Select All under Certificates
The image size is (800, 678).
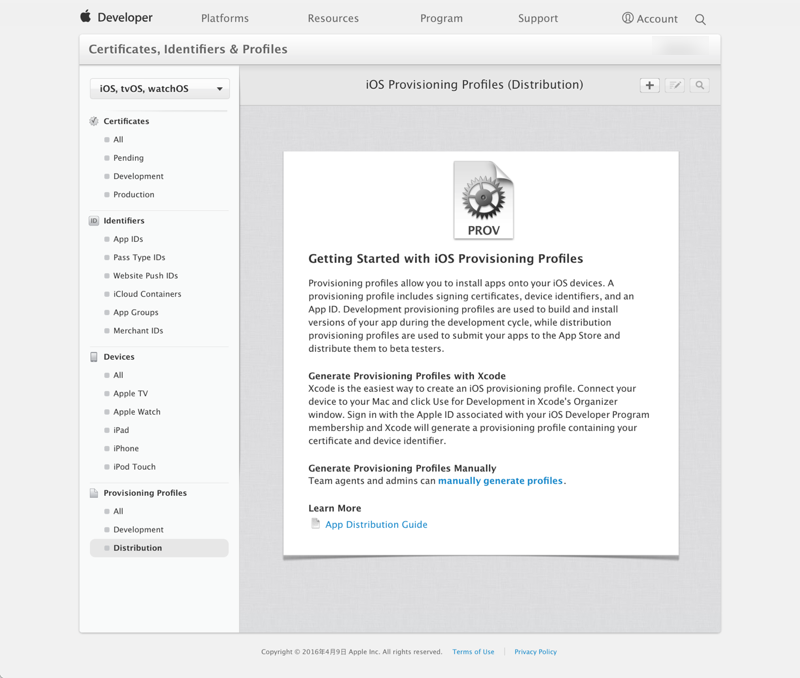118,139
